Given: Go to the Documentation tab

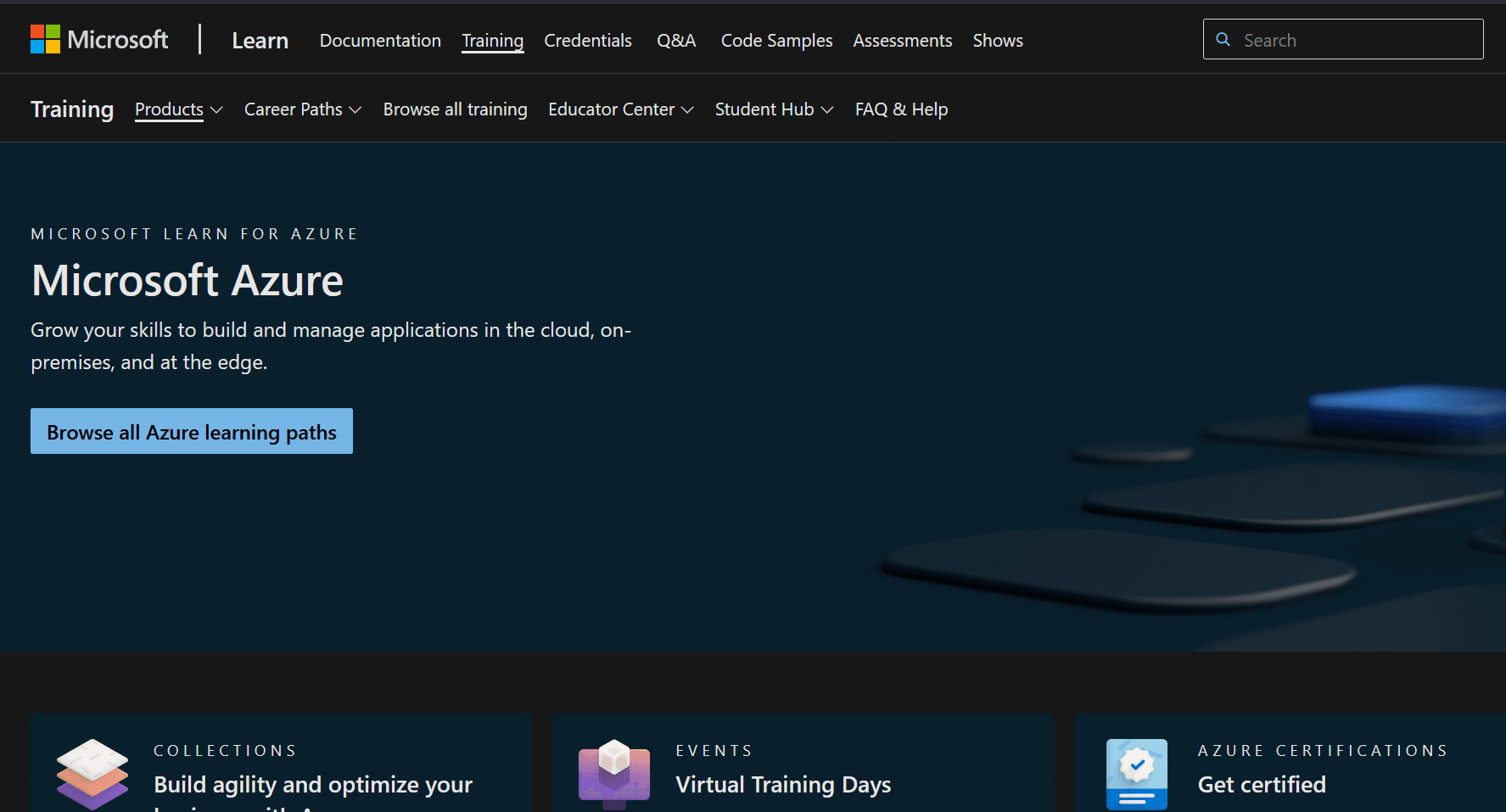Looking at the screenshot, I should [x=380, y=41].
